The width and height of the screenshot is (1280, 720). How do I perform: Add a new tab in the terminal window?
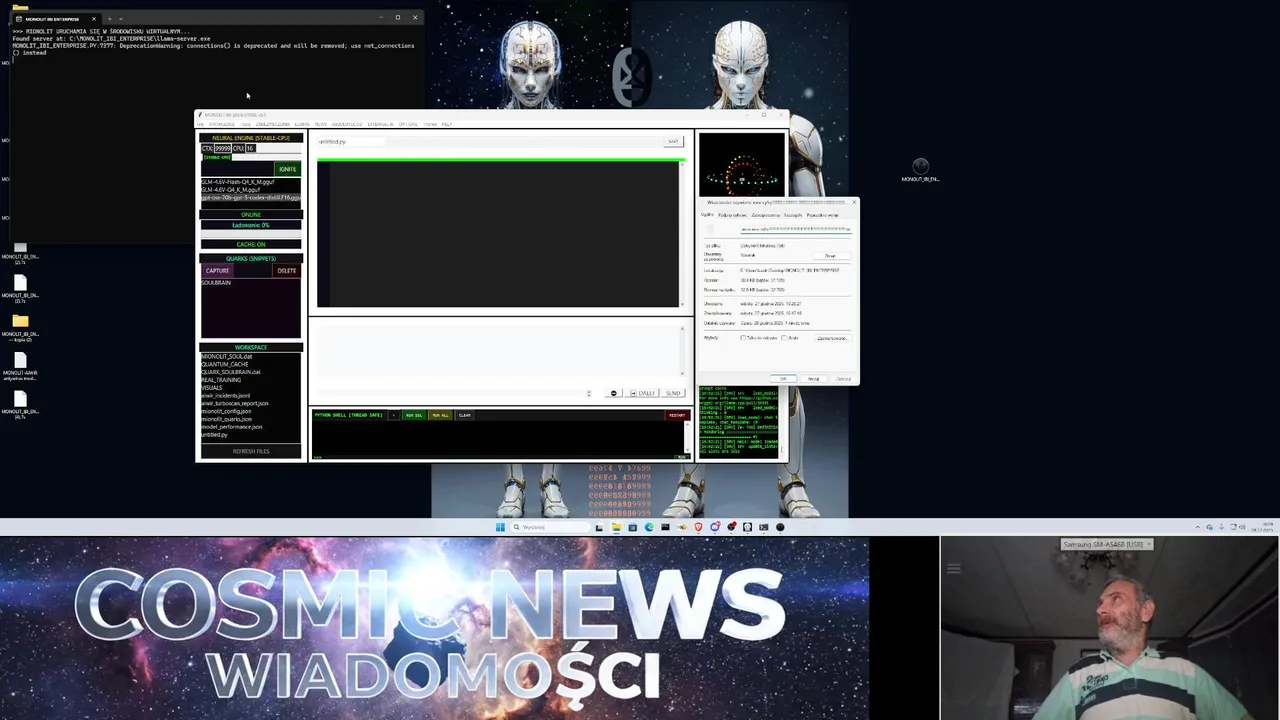coord(110,18)
